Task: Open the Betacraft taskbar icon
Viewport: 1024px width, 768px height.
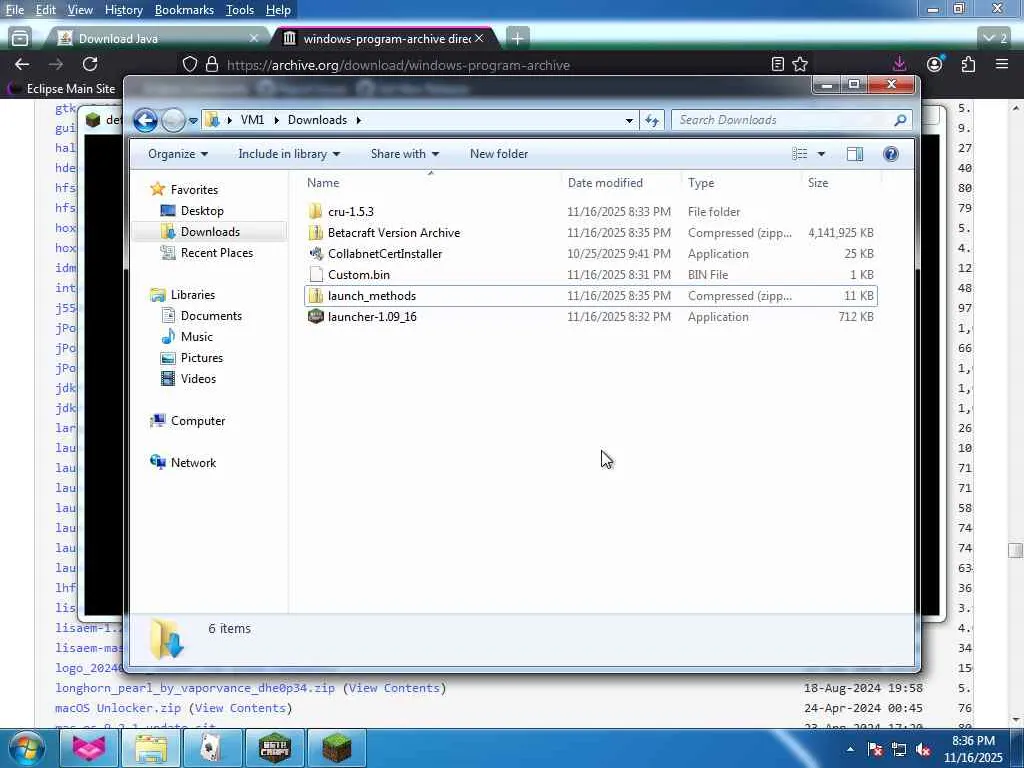Action: coord(274,748)
